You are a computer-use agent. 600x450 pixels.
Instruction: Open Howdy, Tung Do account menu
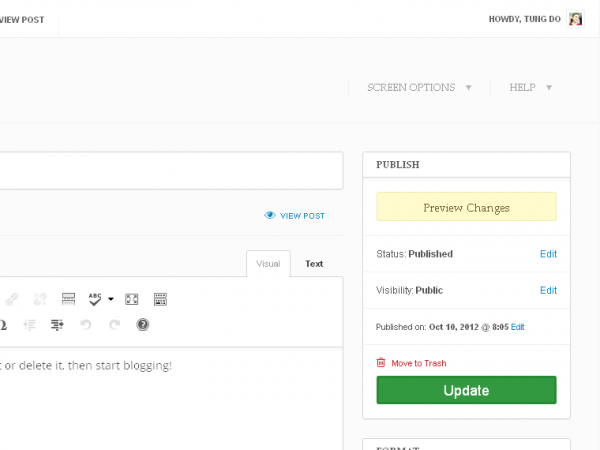click(x=525, y=19)
